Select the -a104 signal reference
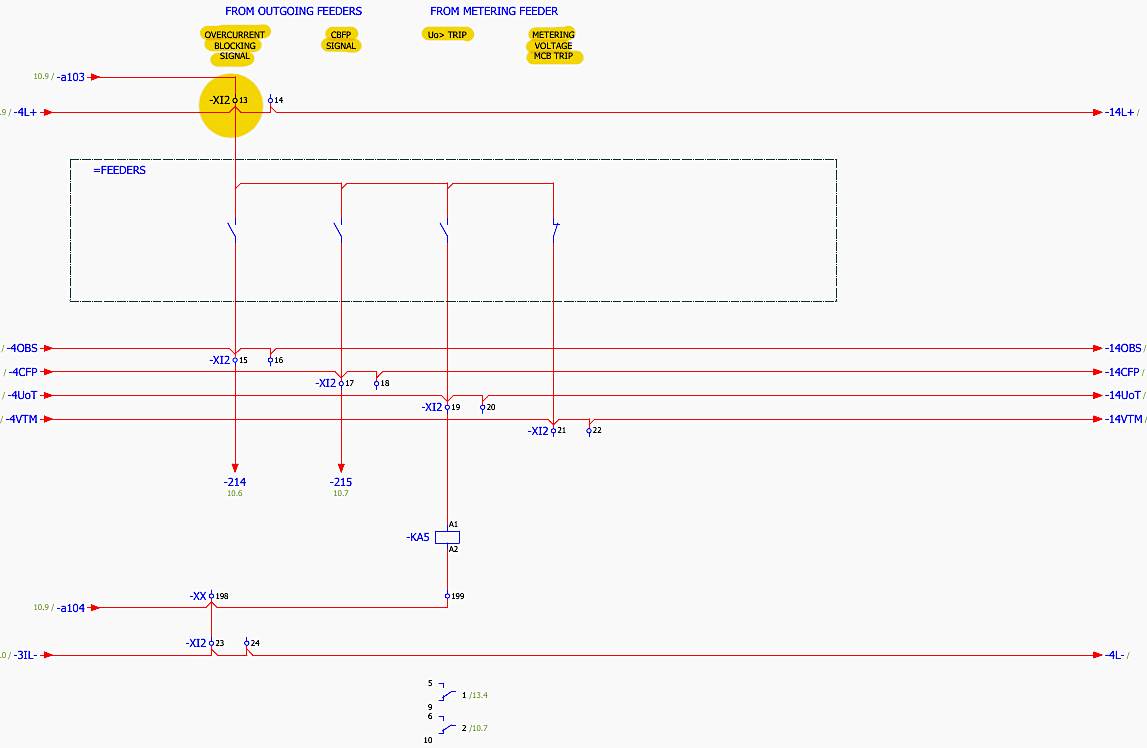The width and height of the screenshot is (1147, 748). pyautogui.click(x=71, y=608)
